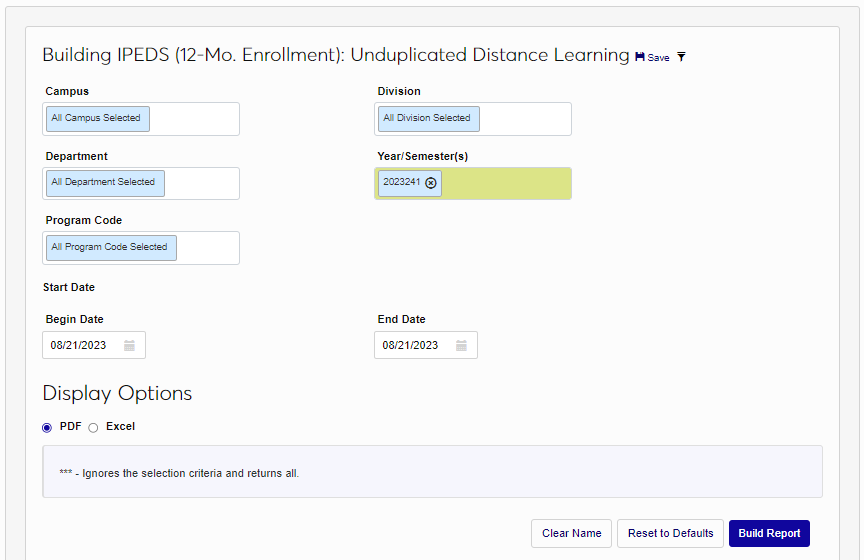
Task: Open calendar picker for End Date
Action: tap(462, 346)
